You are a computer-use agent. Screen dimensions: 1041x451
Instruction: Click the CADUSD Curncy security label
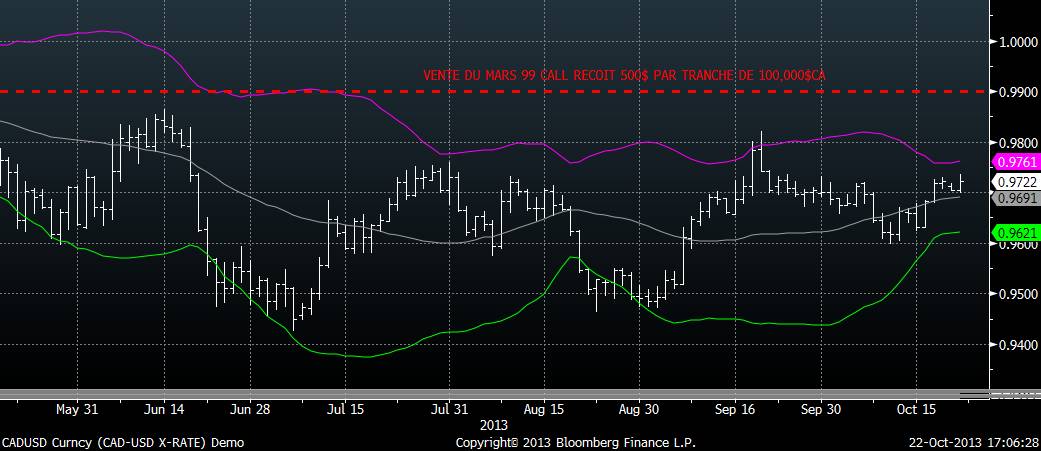click(x=121, y=442)
